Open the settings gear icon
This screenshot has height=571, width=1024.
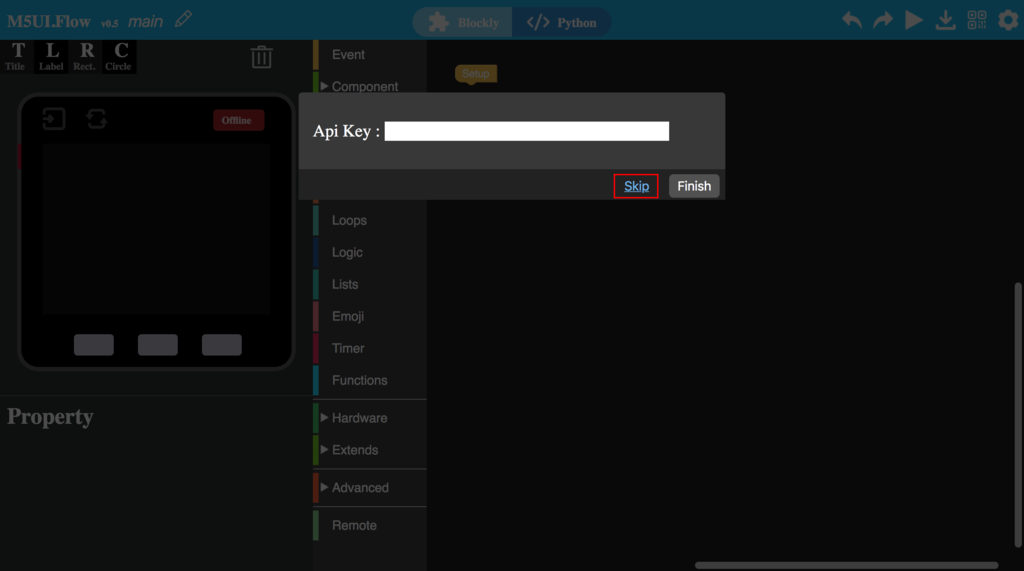(1008, 20)
